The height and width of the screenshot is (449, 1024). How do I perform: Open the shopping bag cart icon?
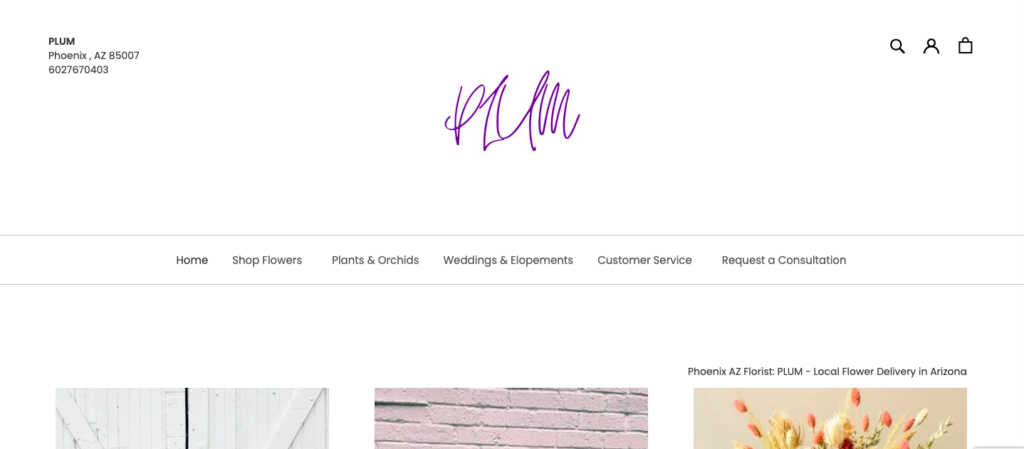(965, 46)
